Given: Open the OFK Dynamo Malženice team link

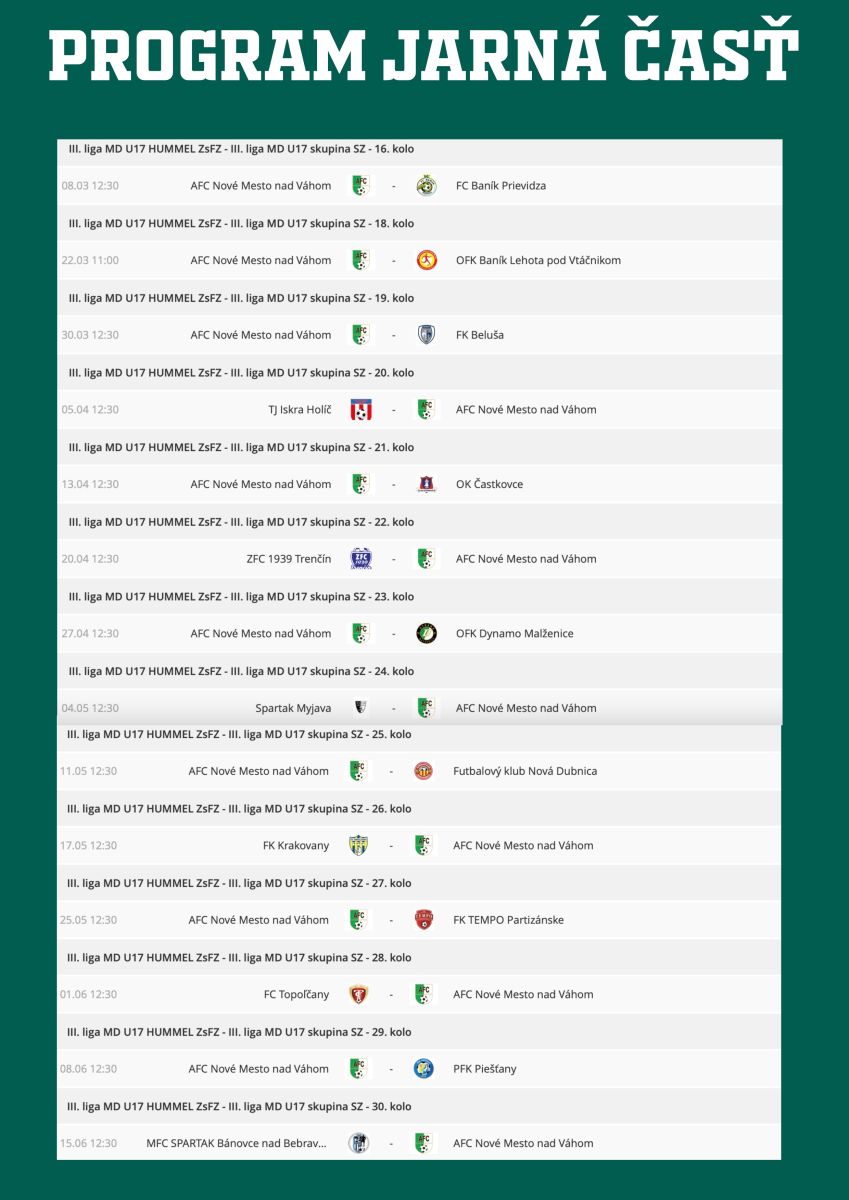Looking at the screenshot, I should click(515, 634).
